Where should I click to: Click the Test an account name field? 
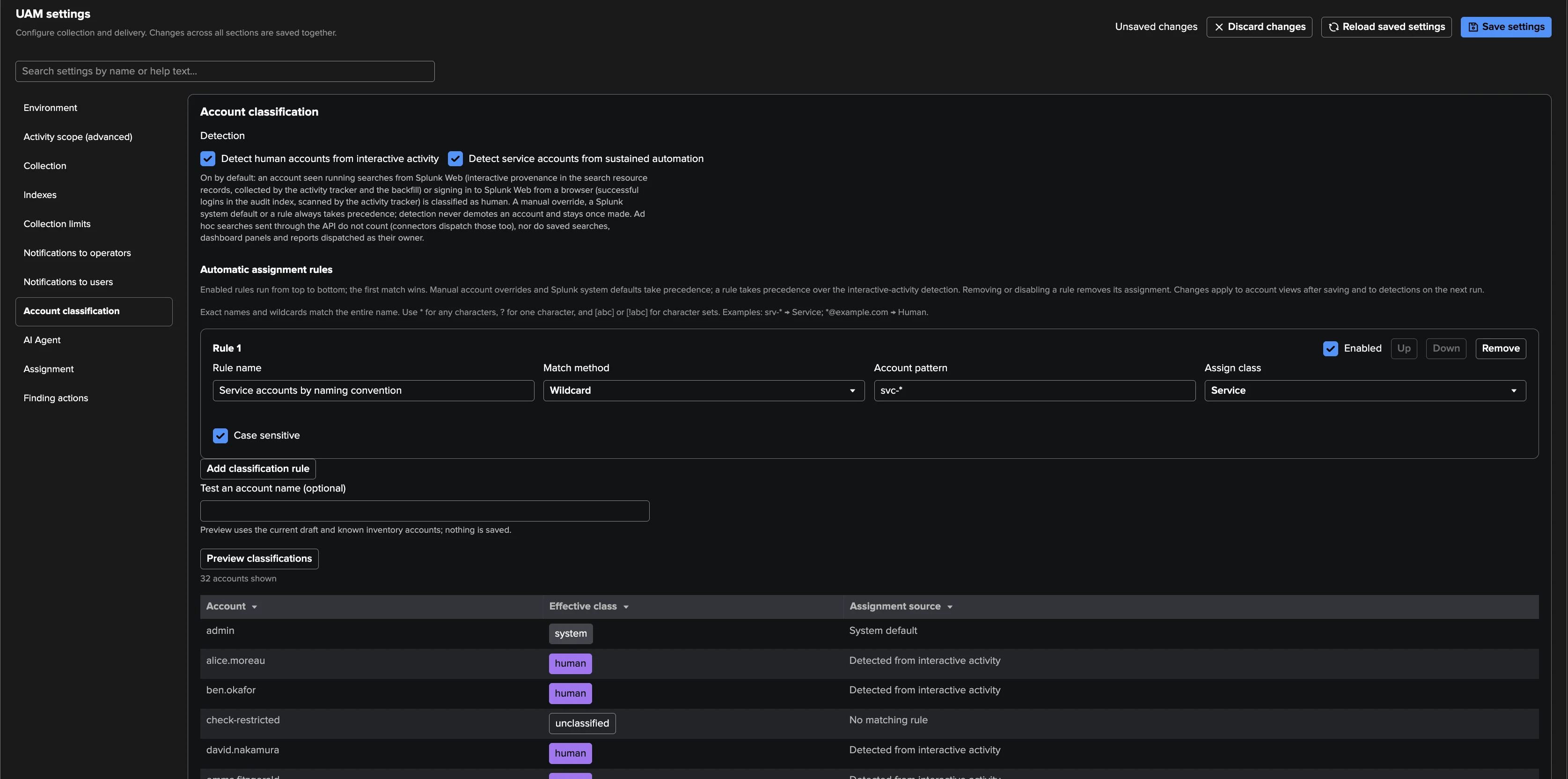pyautogui.click(x=425, y=511)
